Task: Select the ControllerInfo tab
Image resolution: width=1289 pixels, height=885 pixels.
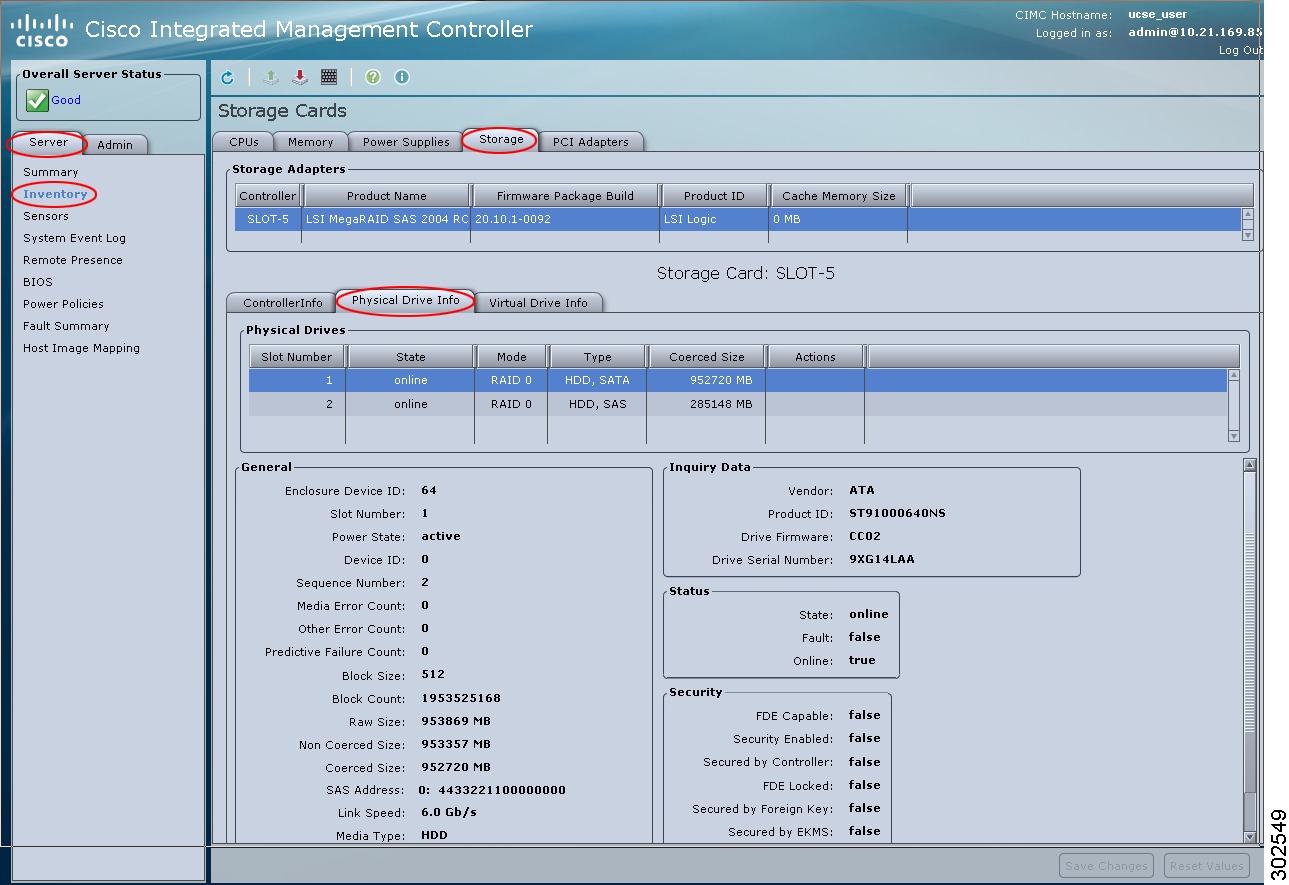Action: click(281, 302)
